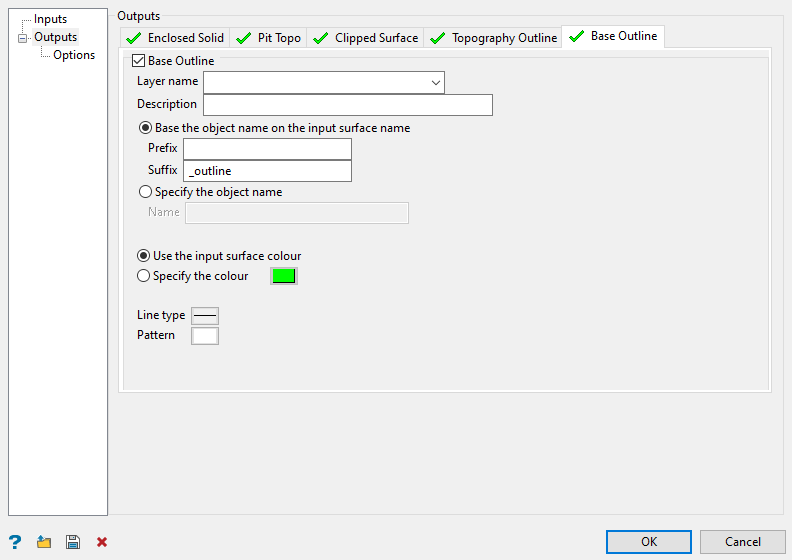The width and height of the screenshot is (792, 560).
Task: Click the load settings folder icon
Action: tap(44, 542)
